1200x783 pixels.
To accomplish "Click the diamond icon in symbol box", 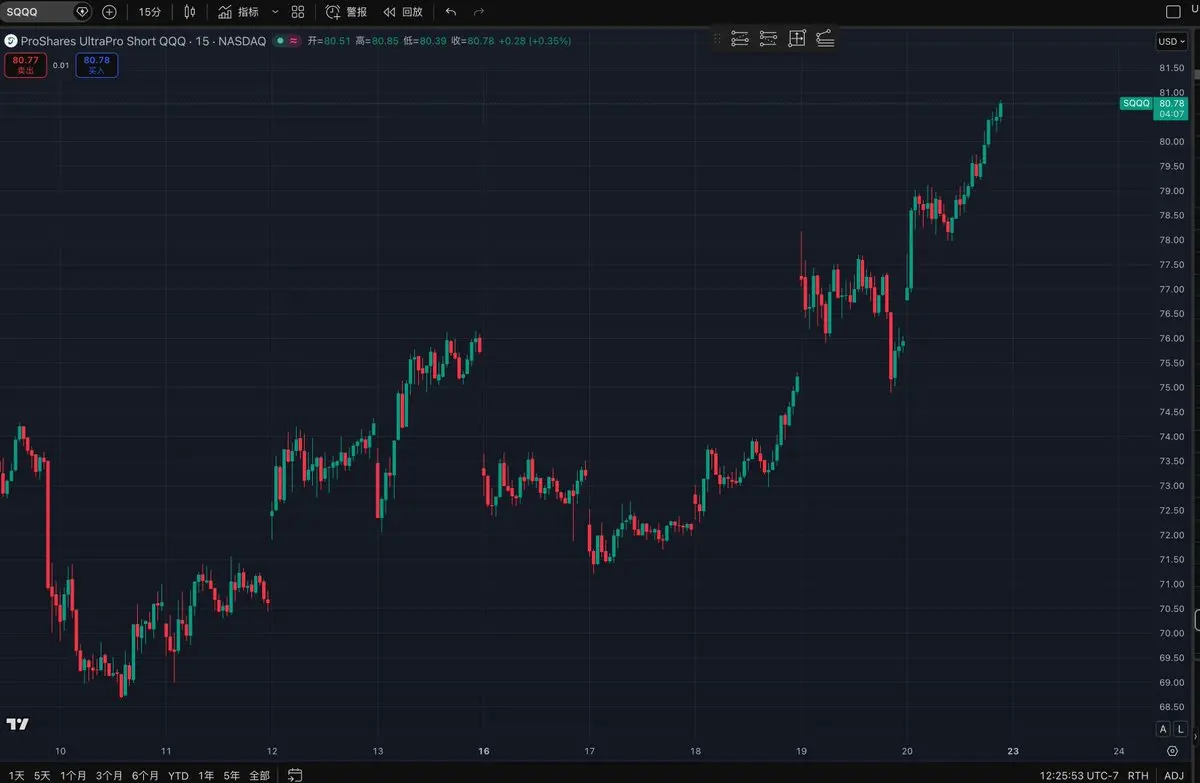I will click(x=82, y=12).
